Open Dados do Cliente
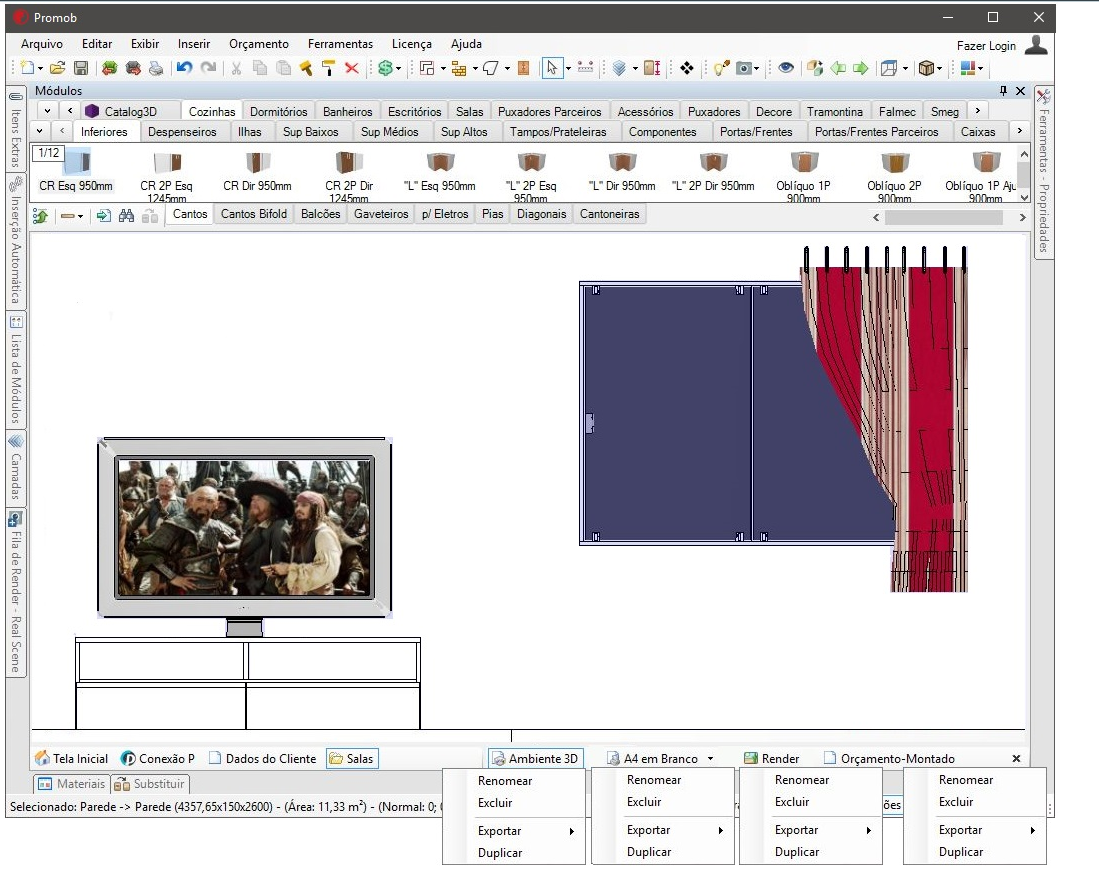 [x=262, y=758]
